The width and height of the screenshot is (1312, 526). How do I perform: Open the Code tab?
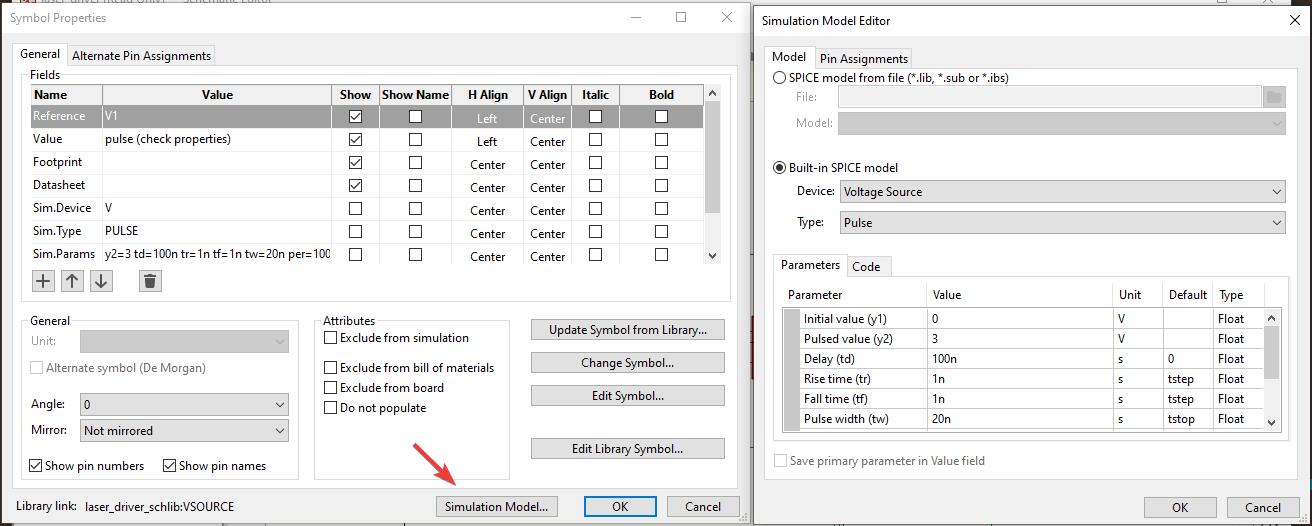coord(866,267)
